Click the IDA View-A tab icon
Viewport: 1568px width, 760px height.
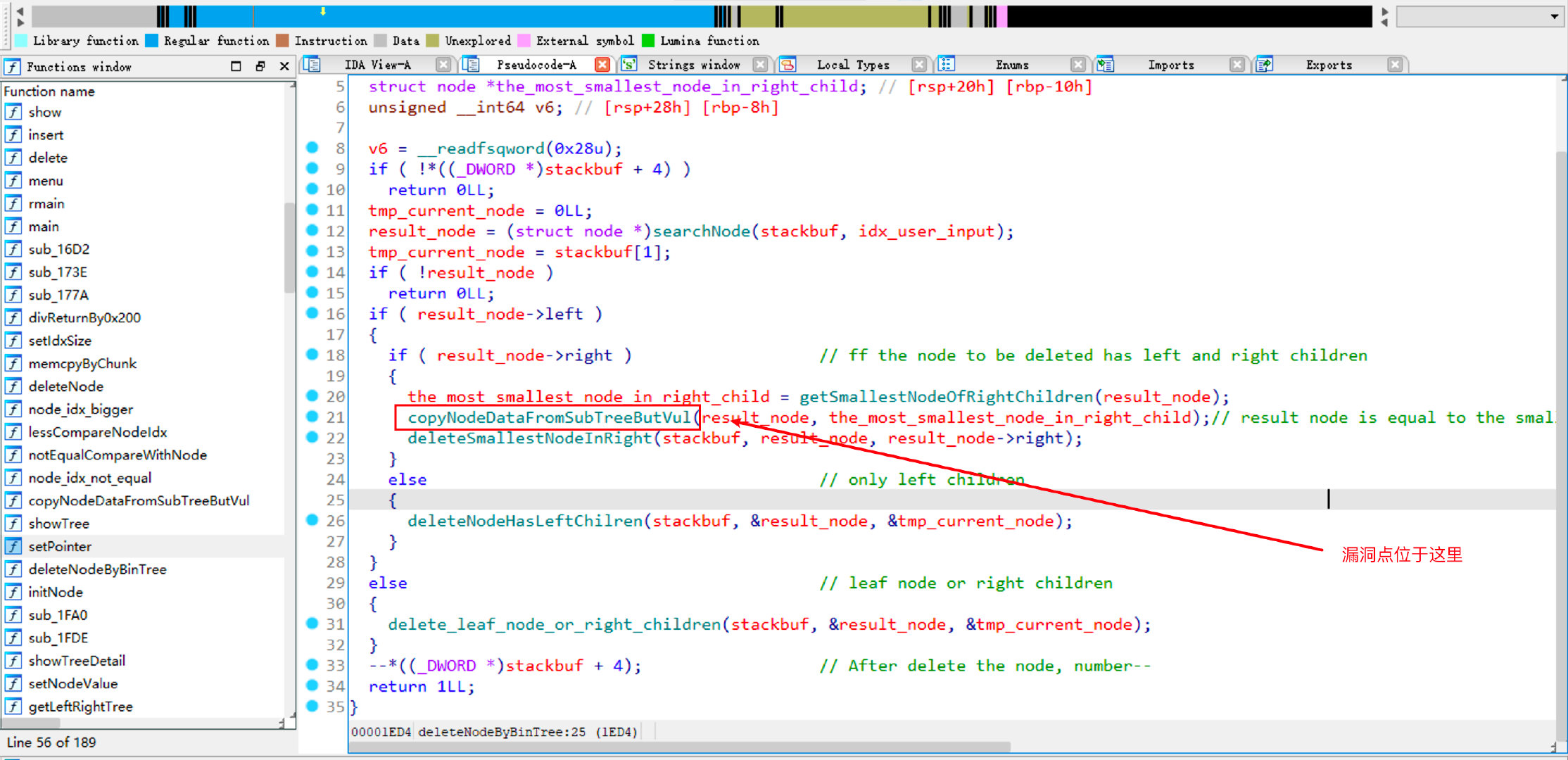(312, 65)
